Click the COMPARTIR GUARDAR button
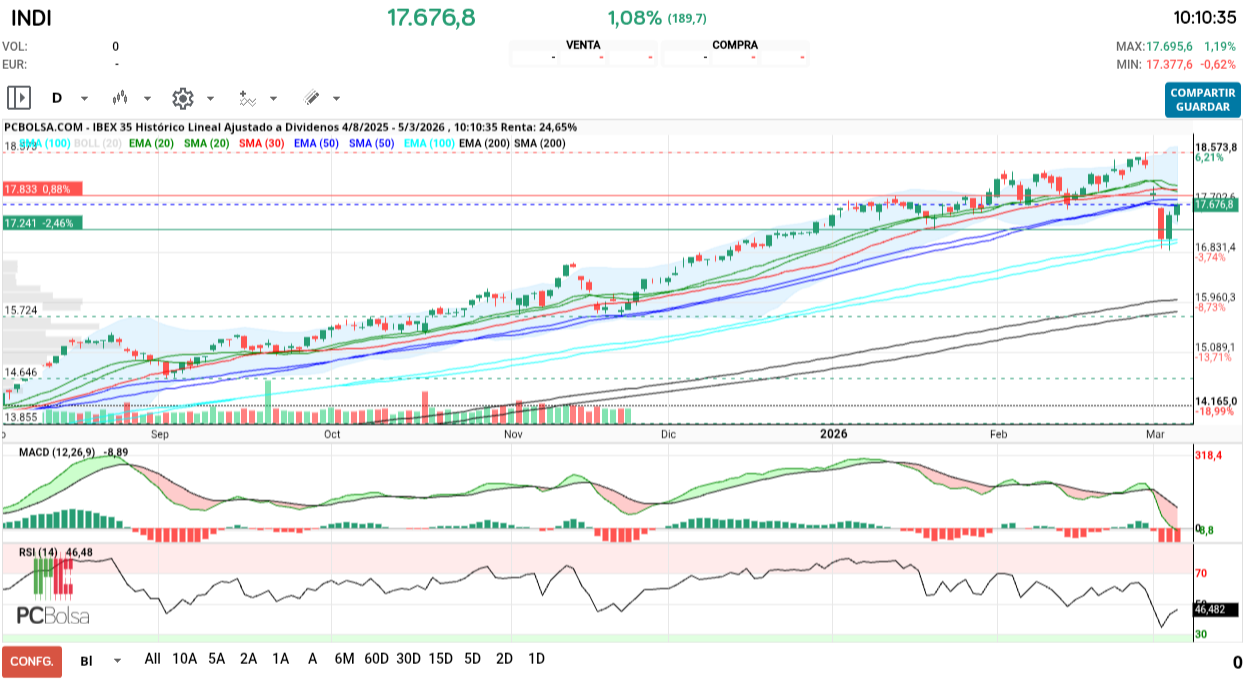 [x=1201, y=97]
